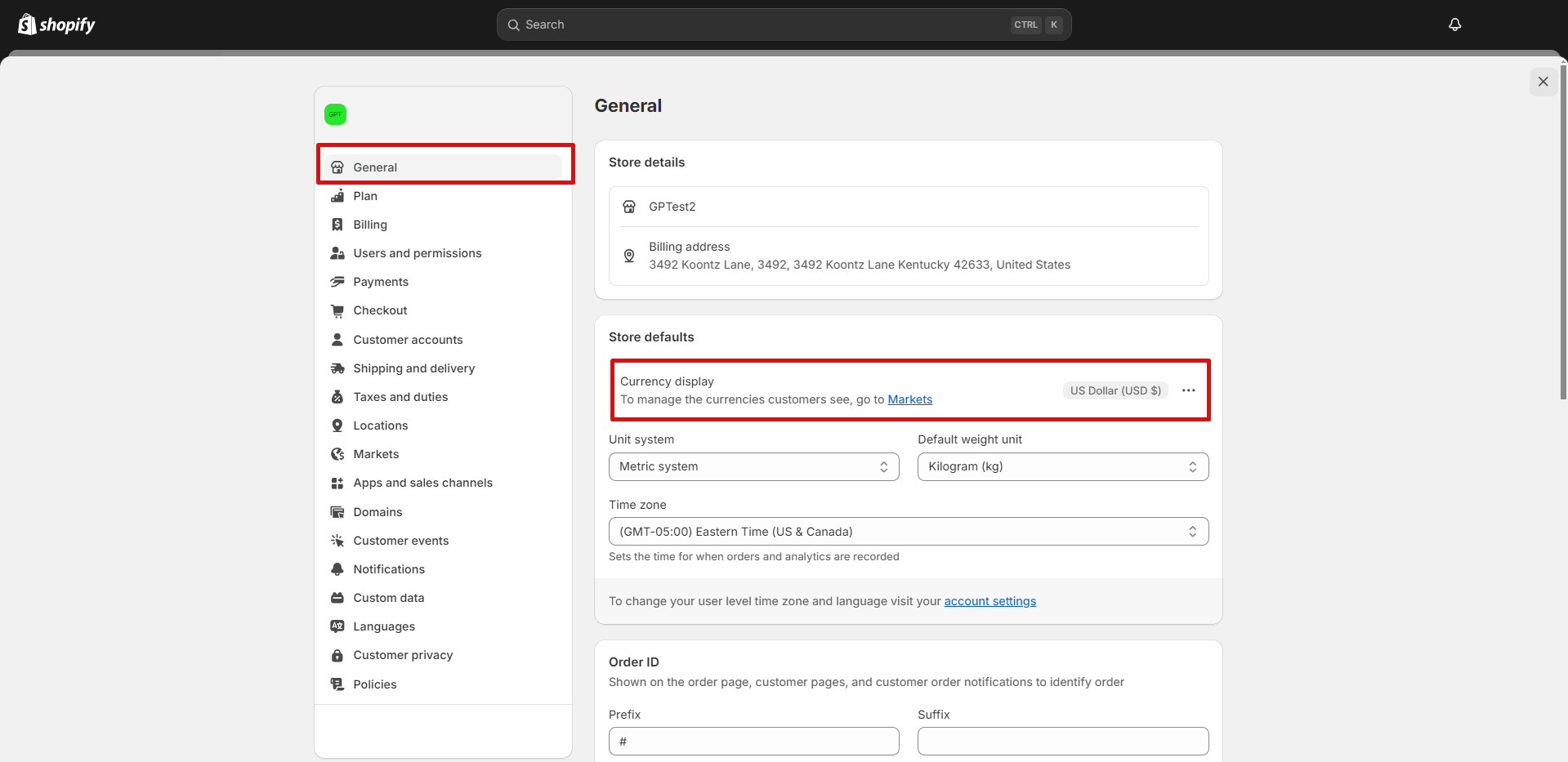Viewport: 1568px width, 762px height.
Task: Open currency display three-dot options menu
Action: pos(1188,390)
